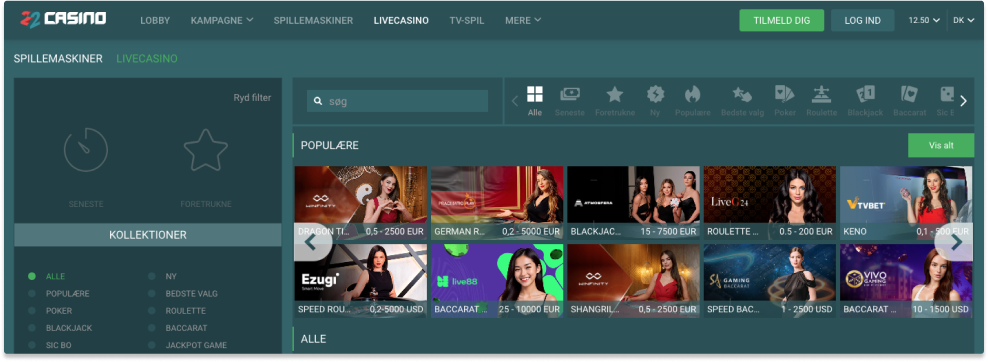
Task: Click the magnifier icon in search box
Action: [x=318, y=101]
